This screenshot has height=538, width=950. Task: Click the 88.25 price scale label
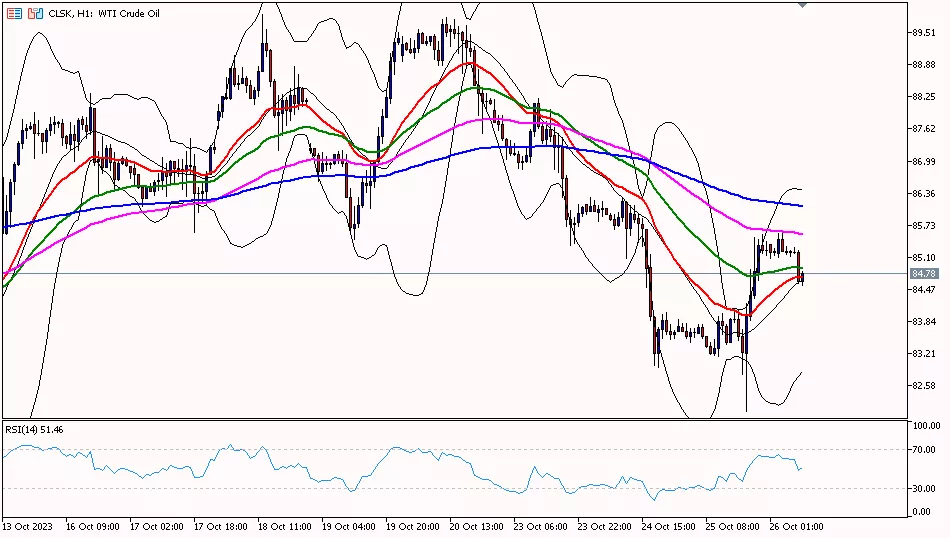(x=924, y=97)
